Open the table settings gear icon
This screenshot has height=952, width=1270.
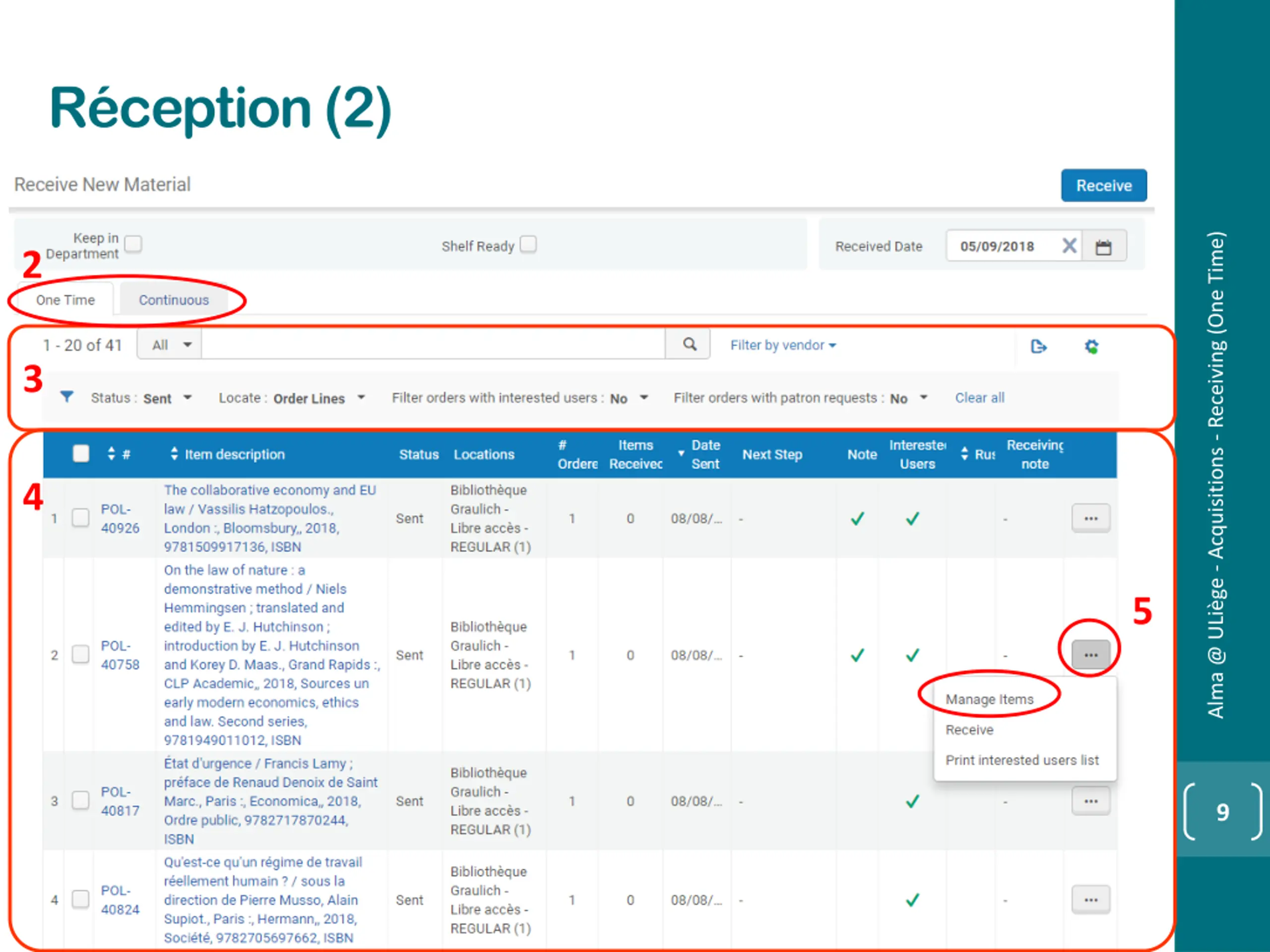[x=1091, y=346]
